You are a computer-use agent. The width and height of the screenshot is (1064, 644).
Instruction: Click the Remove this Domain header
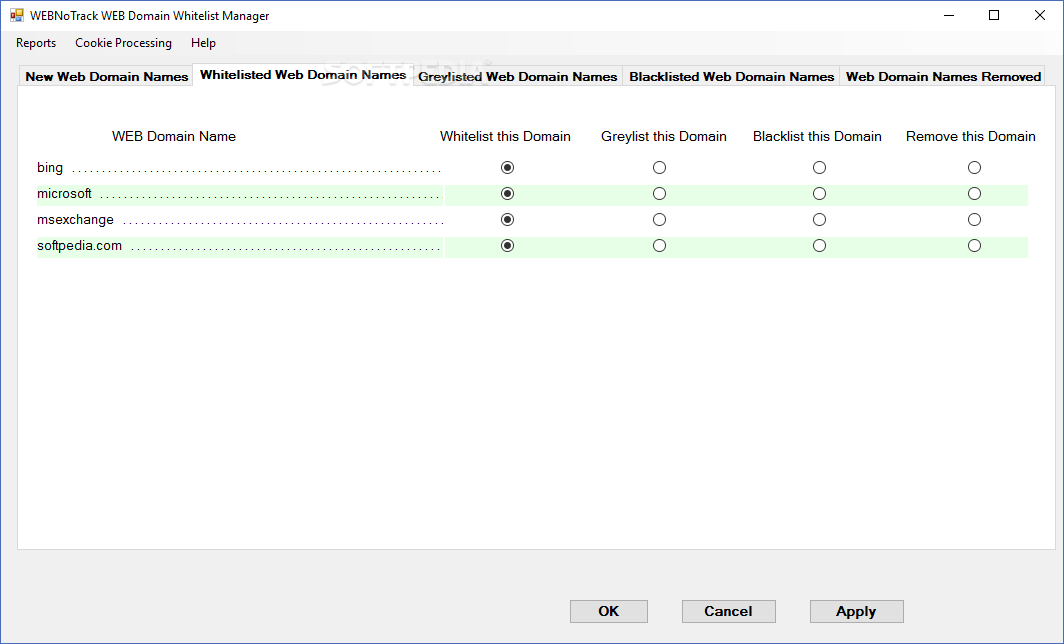click(x=970, y=136)
